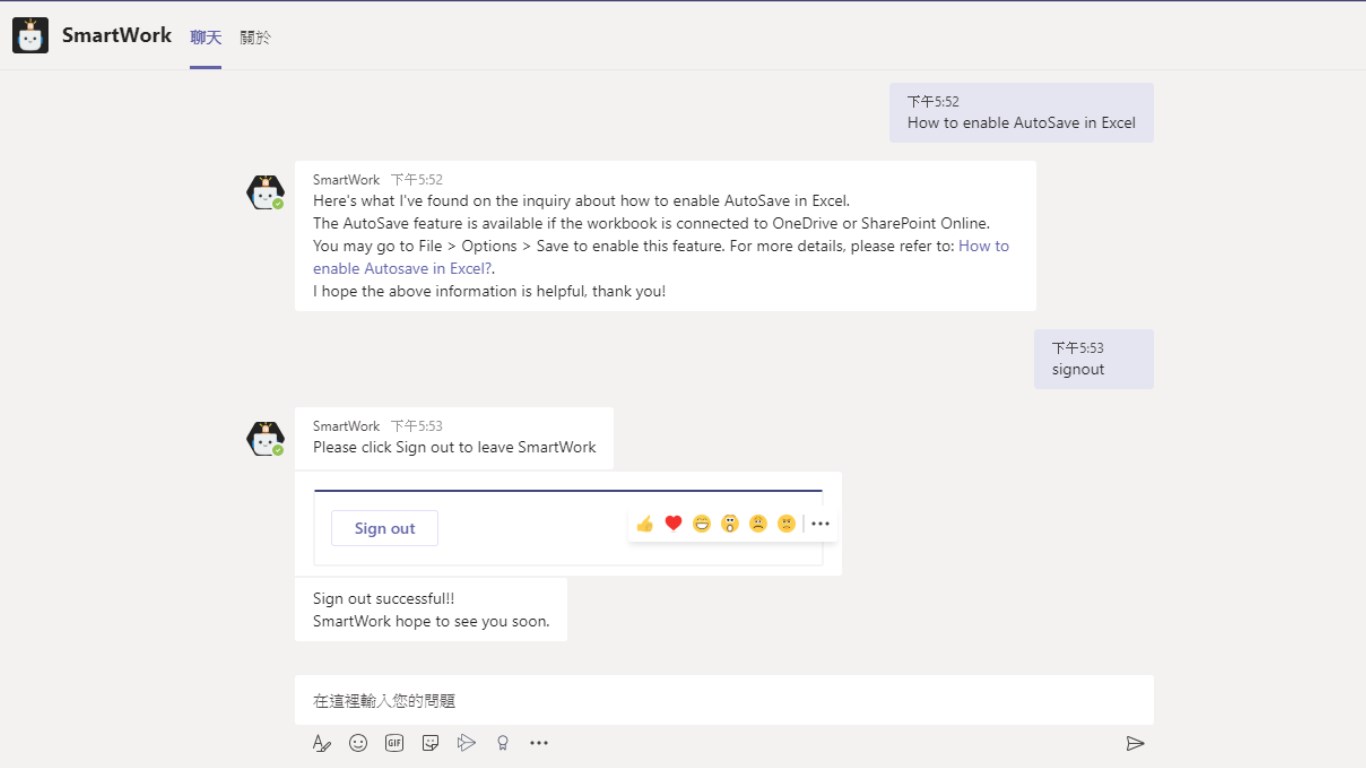React with the surprised face emoji

(730, 524)
